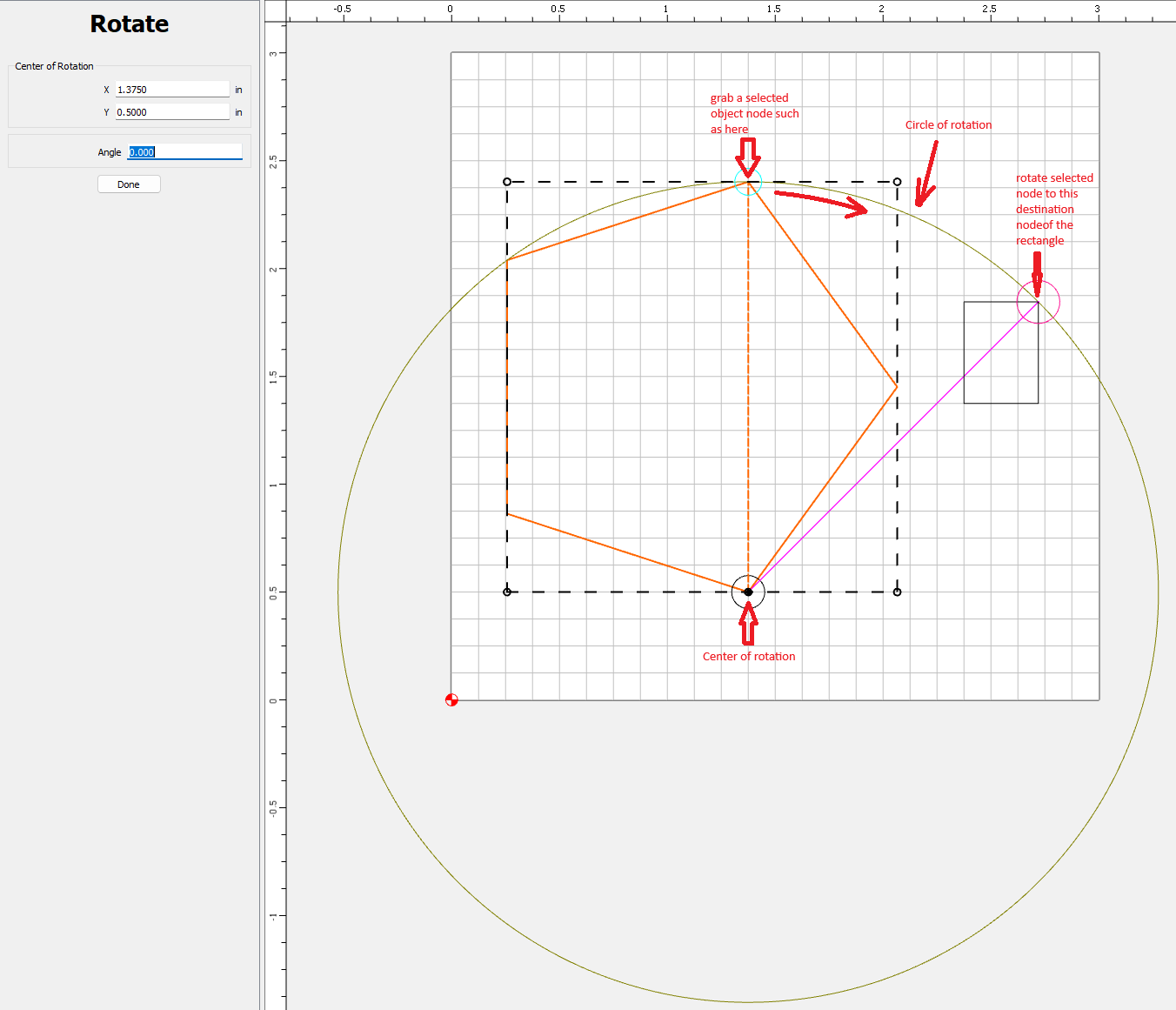Click the black center of rotation marker
This screenshot has width=1176, height=1010.
pos(748,592)
